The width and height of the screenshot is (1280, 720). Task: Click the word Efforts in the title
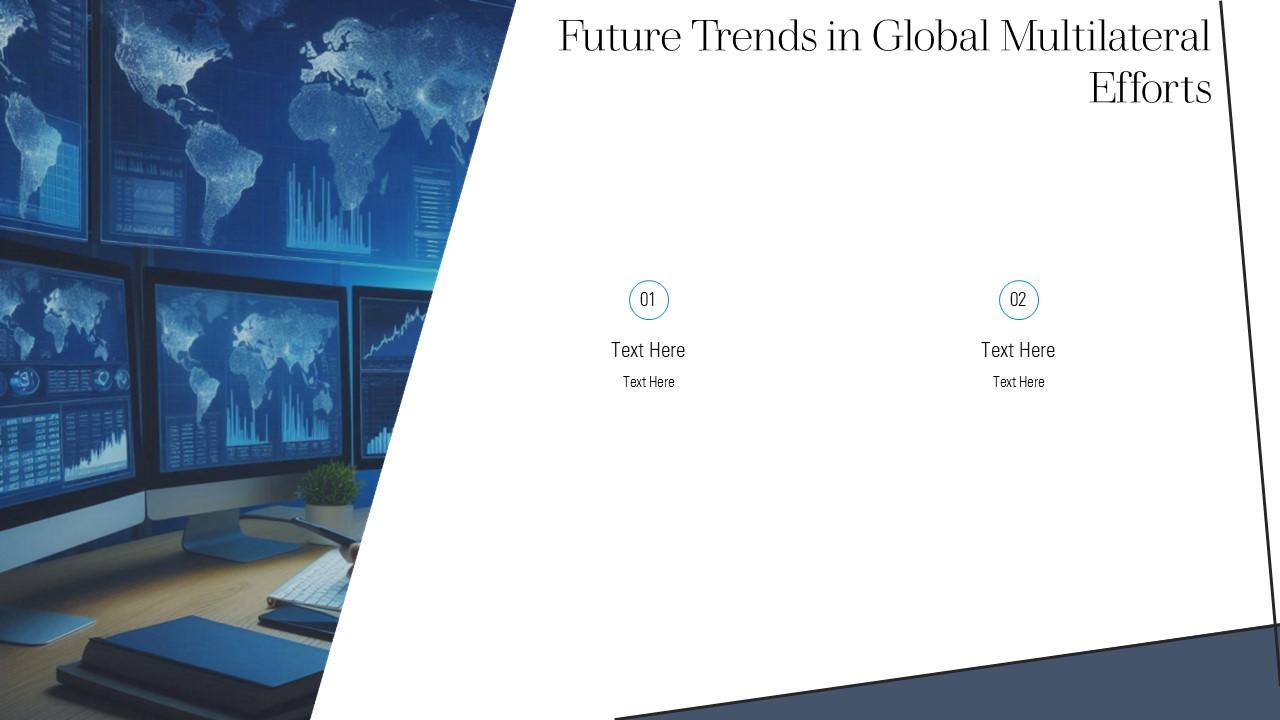tap(1149, 89)
